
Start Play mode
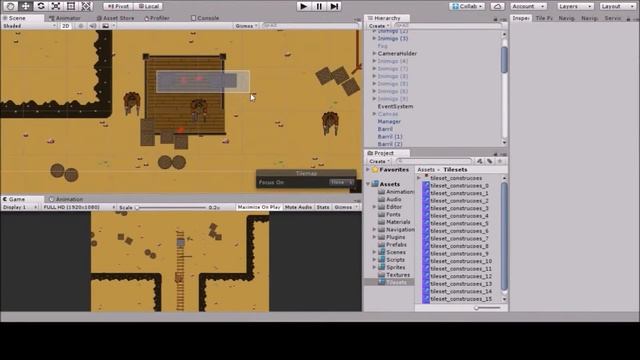point(303,6)
